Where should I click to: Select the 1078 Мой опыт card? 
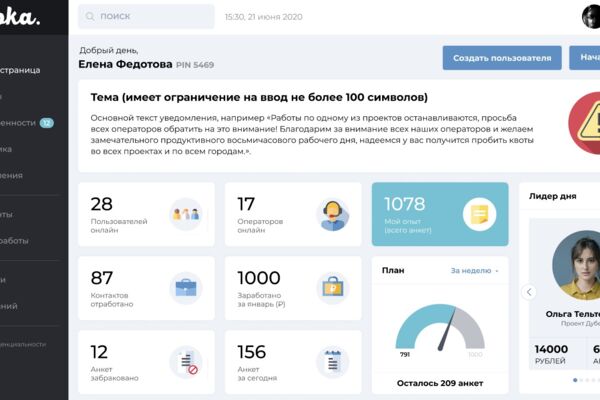[440, 214]
